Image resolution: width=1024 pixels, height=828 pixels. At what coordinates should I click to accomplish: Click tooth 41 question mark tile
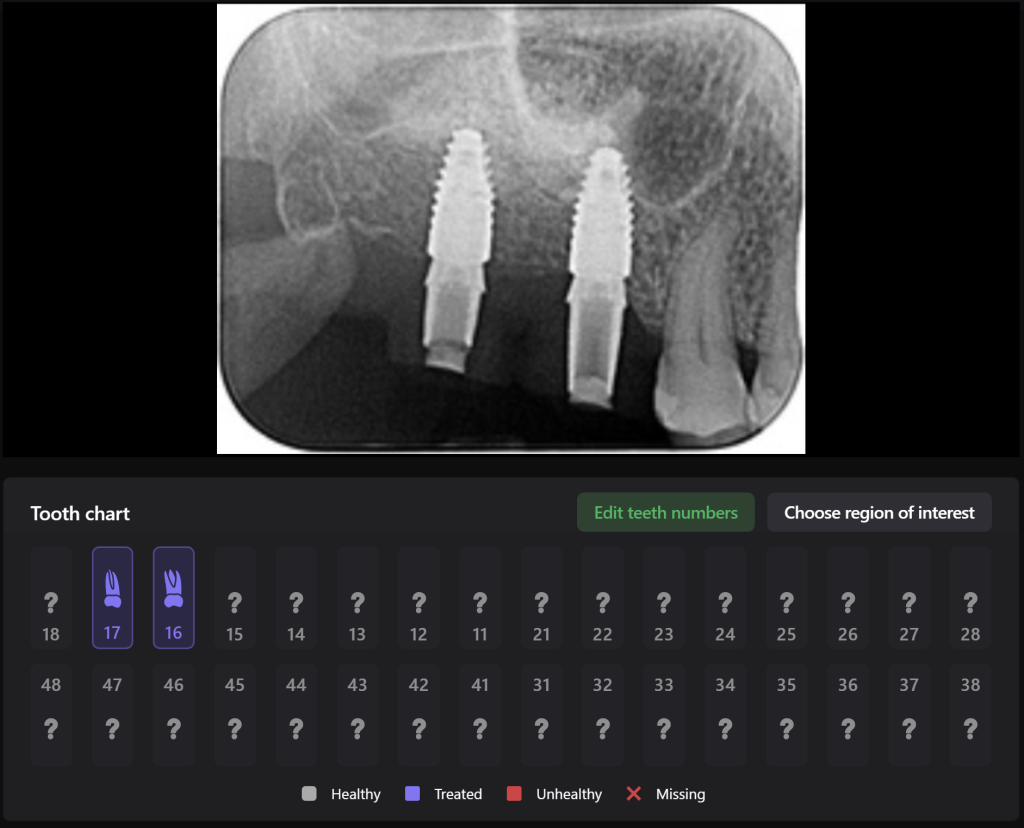(x=480, y=713)
